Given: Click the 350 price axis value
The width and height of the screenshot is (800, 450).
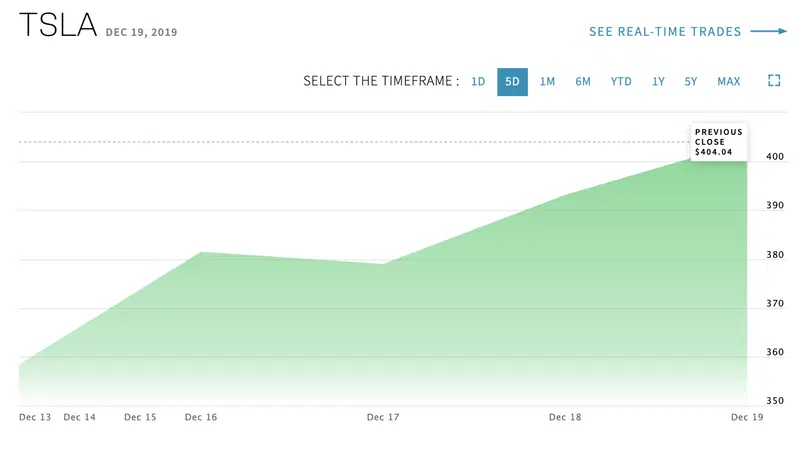Looking at the screenshot, I should click(775, 401).
